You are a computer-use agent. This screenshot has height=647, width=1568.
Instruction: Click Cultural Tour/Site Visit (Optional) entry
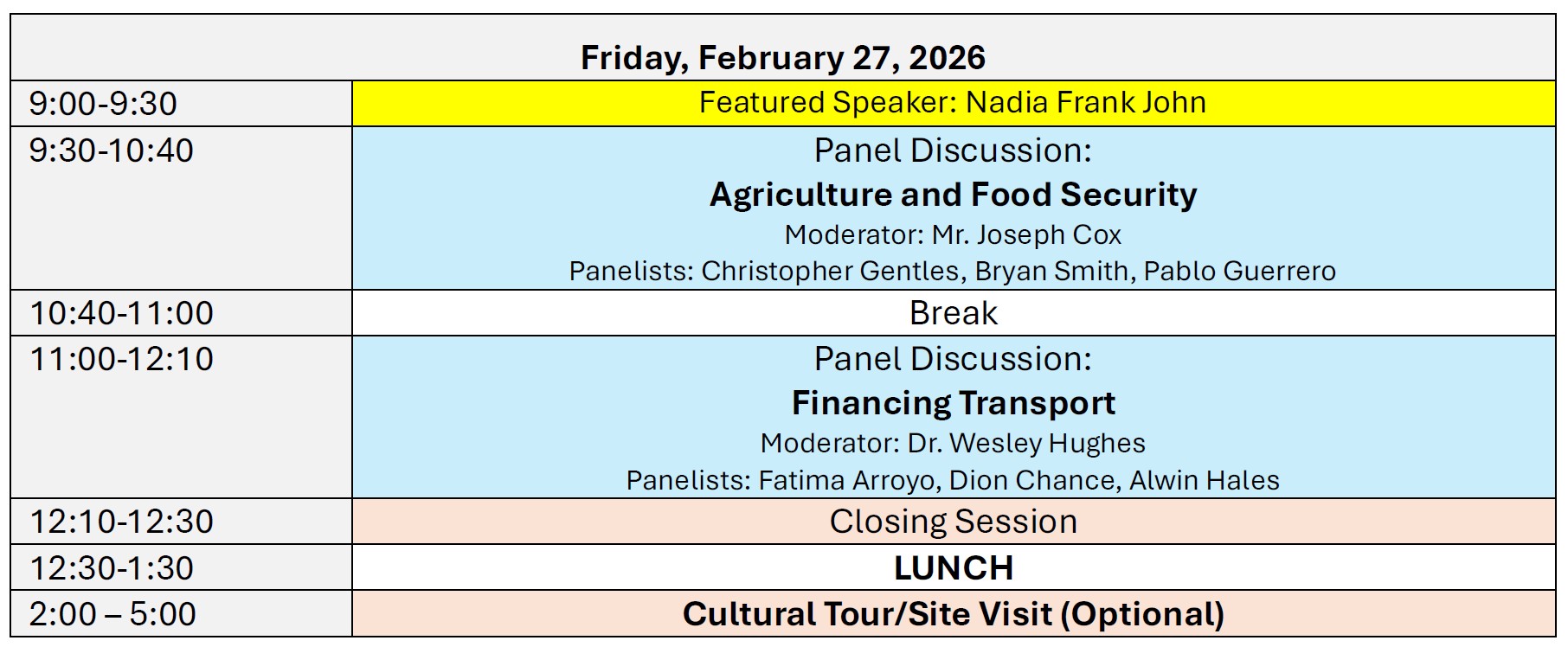coord(953,614)
